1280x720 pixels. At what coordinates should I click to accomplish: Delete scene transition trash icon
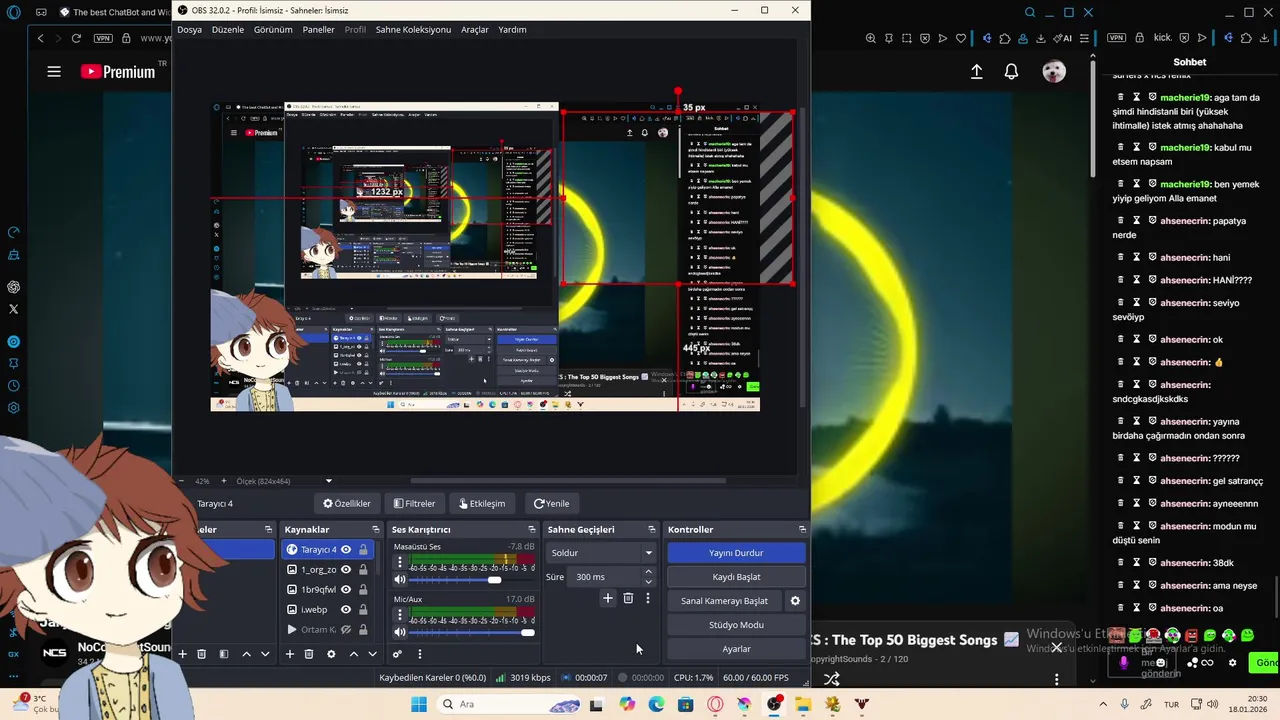click(628, 598)
